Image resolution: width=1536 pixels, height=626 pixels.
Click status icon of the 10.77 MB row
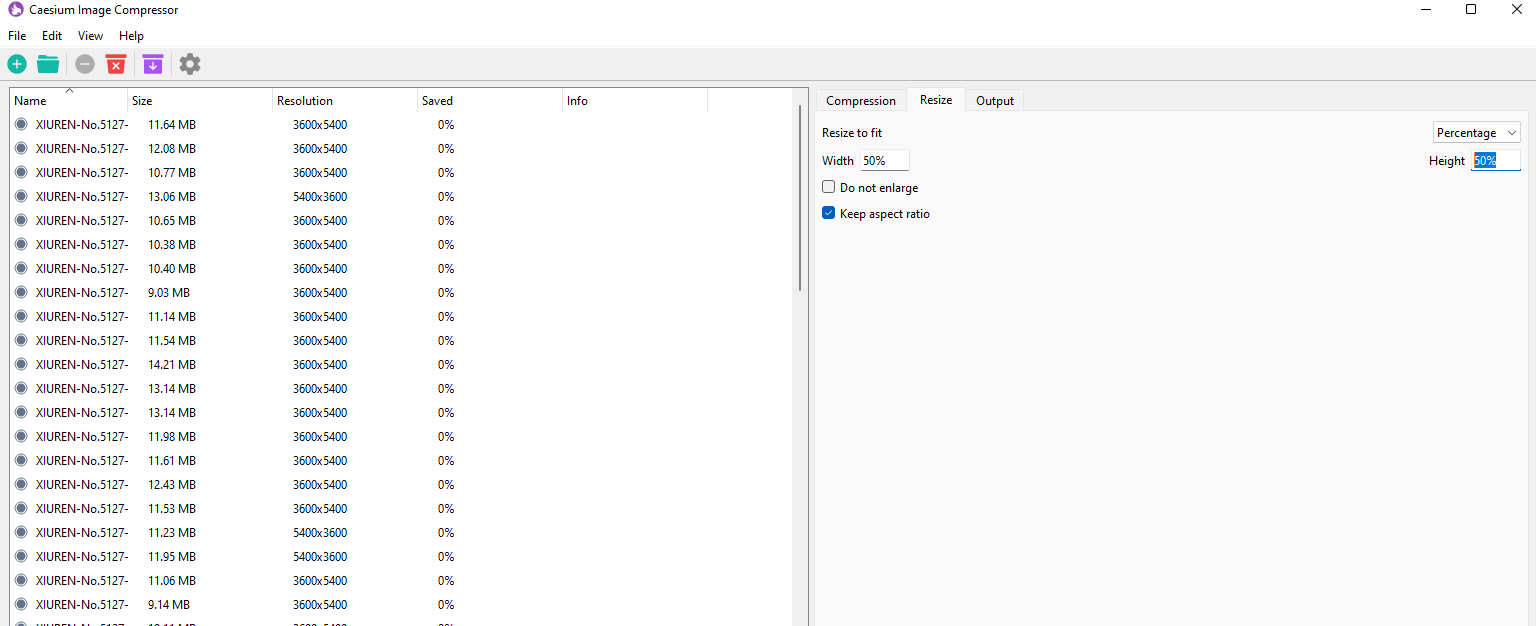21,173
